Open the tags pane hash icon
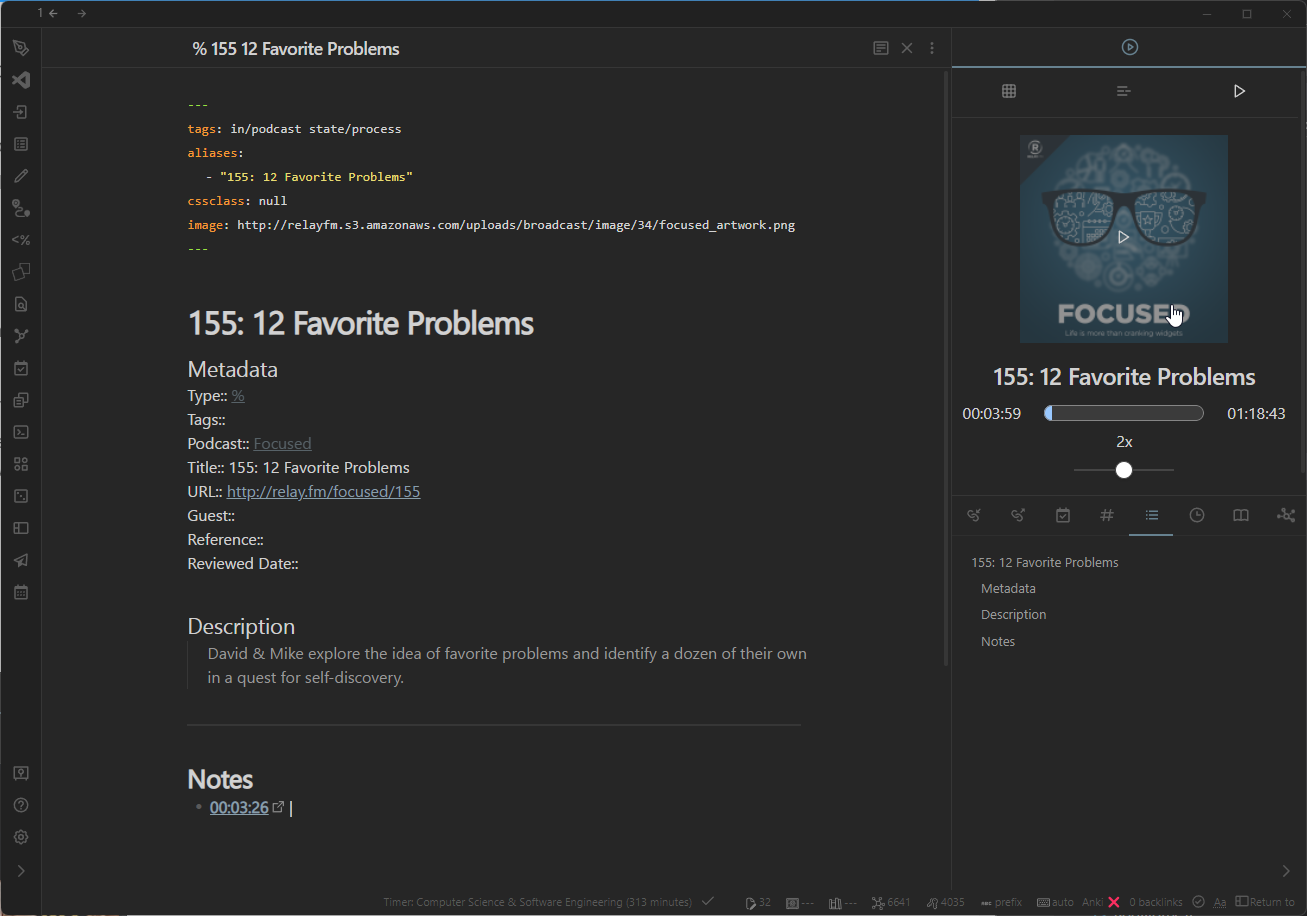The image size is (1307, 916). click(1107, 515)
